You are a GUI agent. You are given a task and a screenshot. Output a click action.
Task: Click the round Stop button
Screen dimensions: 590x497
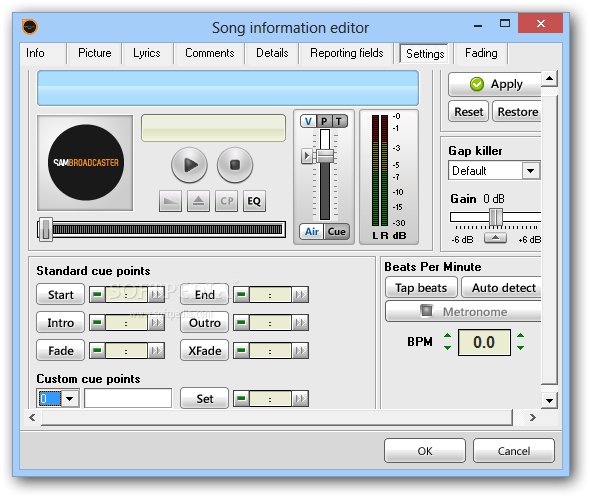tap(235, 165)
